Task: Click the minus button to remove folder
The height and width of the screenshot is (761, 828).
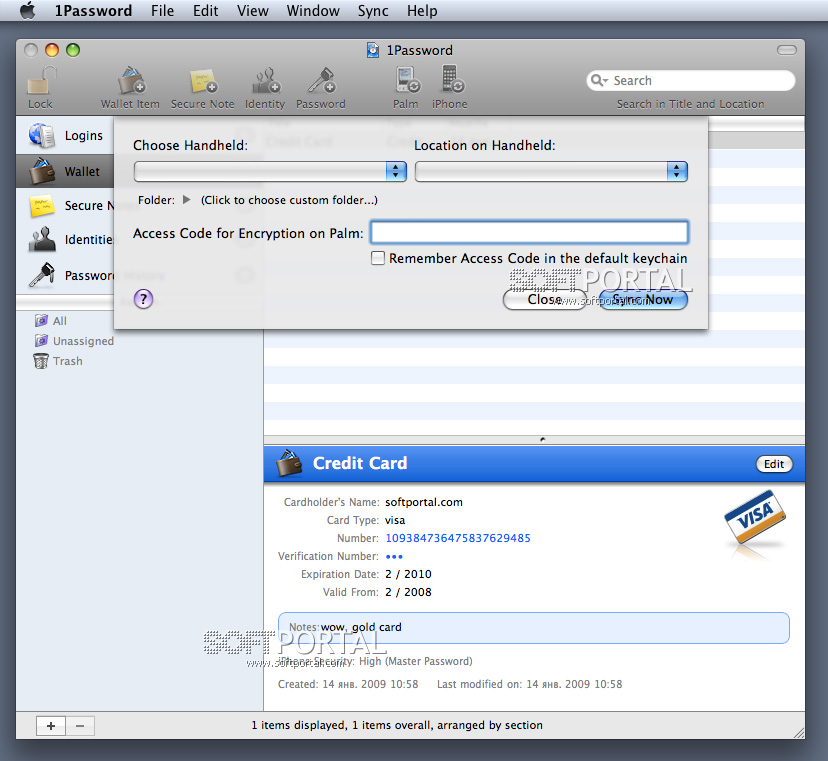Action: click(x=80, y=726)
